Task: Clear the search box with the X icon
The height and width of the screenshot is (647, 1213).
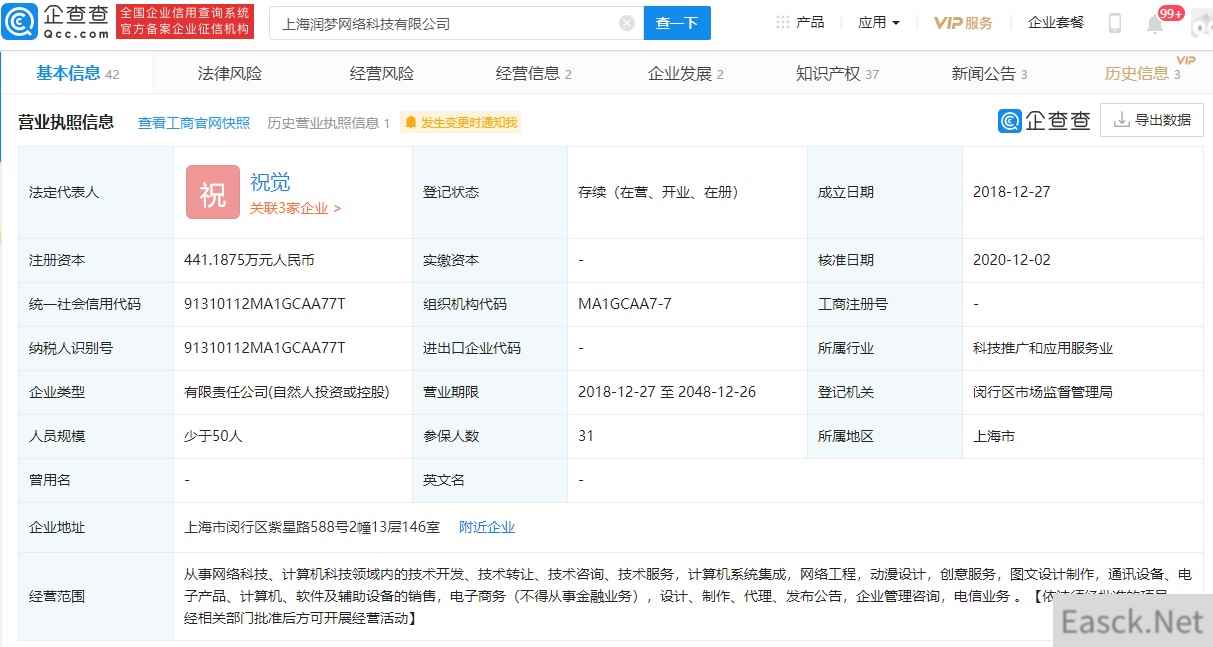Action: point(627,23)
